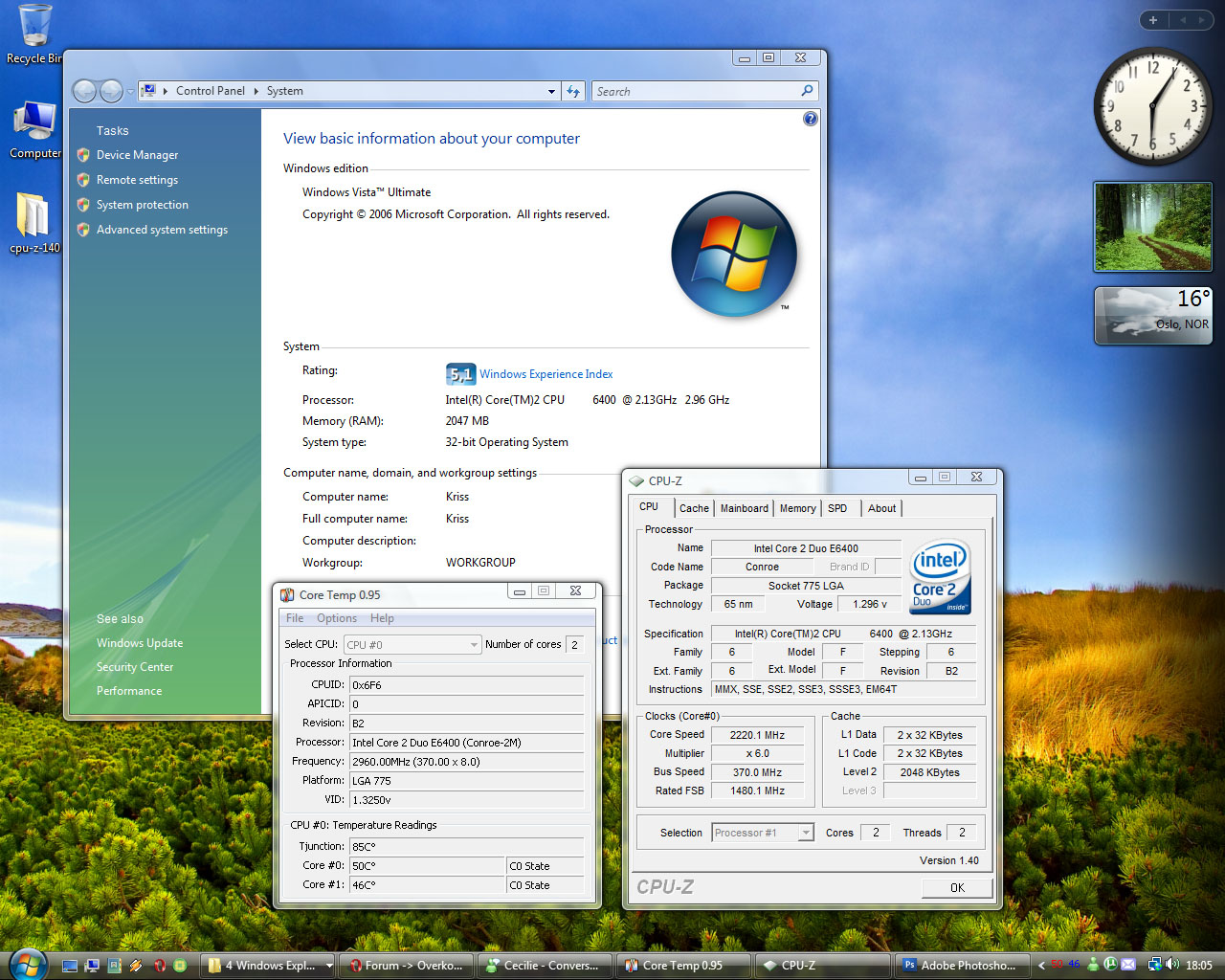
Task: Switch to Memory tab in CPU-Z
Action: pyautogui.click(x=797, y=508)
